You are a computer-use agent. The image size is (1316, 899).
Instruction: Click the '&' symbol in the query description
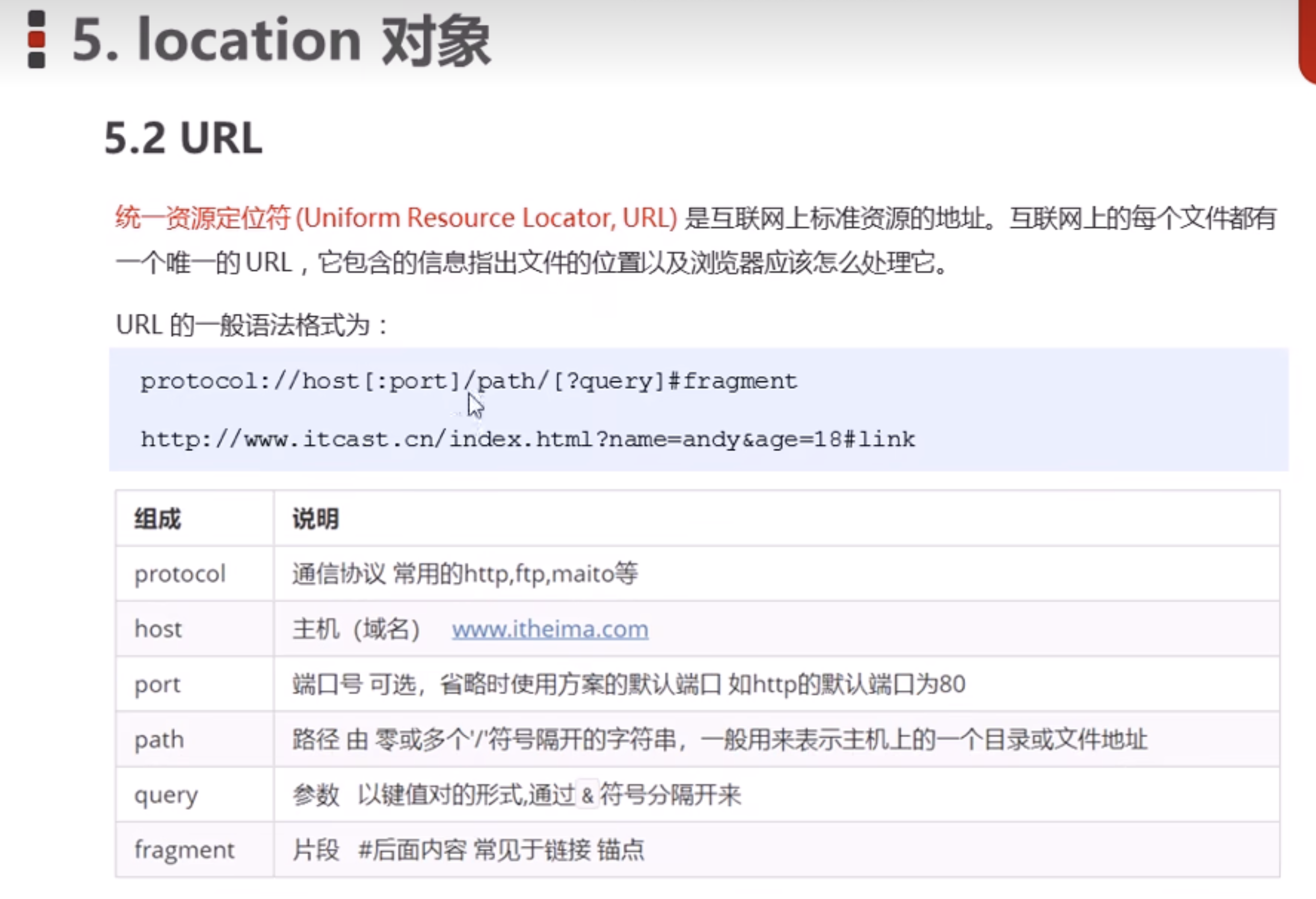[587, 795]
